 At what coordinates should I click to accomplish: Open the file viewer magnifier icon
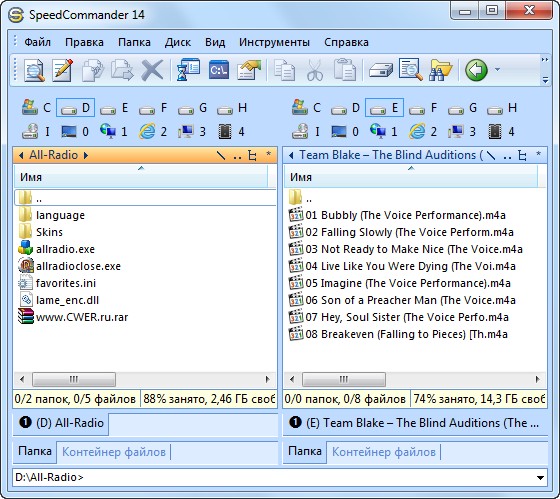tap(34, 70)
